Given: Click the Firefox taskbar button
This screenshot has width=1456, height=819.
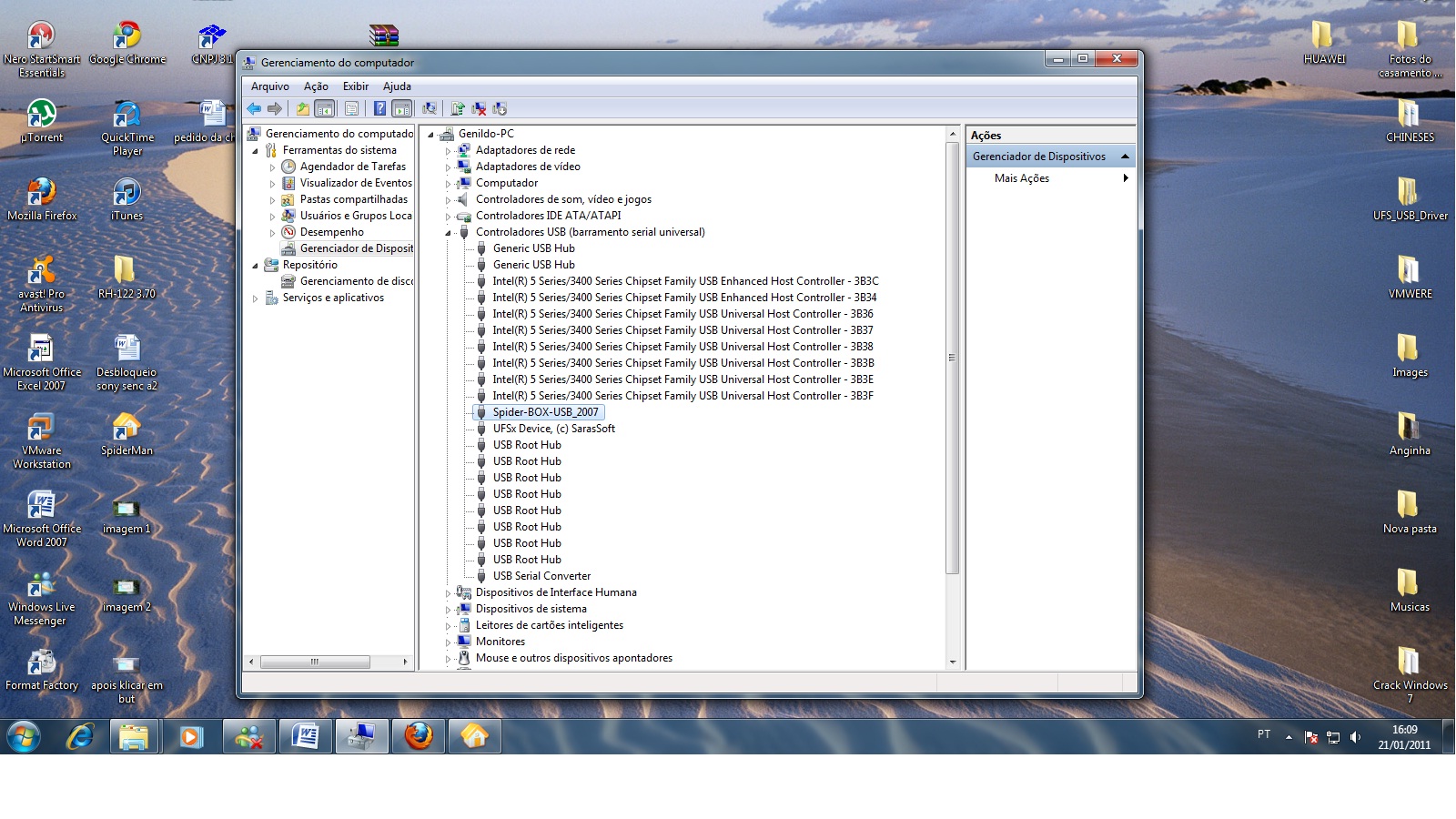Looking at the screenshot, I should tap(419, 736).
